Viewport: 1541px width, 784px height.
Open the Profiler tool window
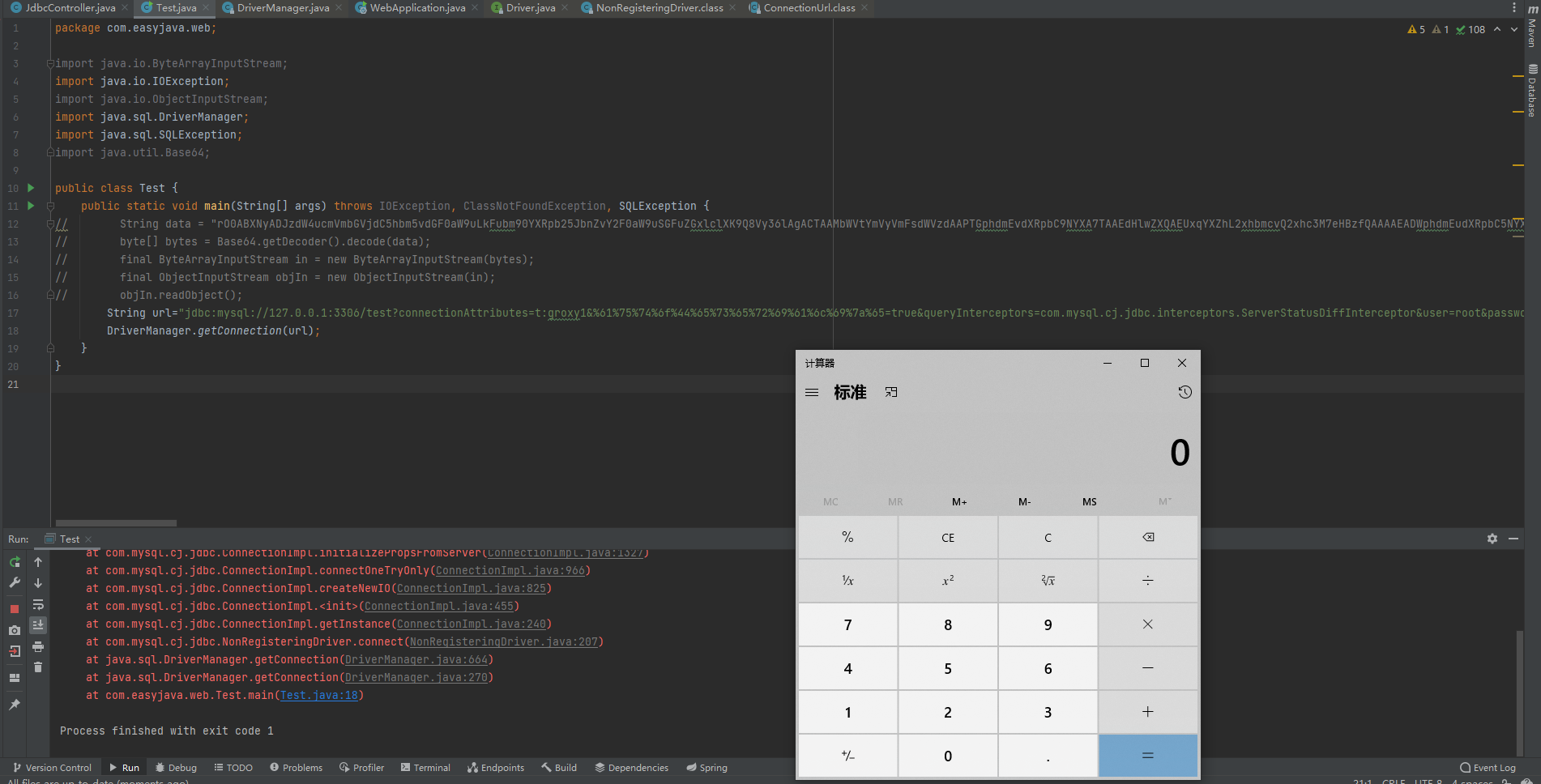(x=361, y=768)
